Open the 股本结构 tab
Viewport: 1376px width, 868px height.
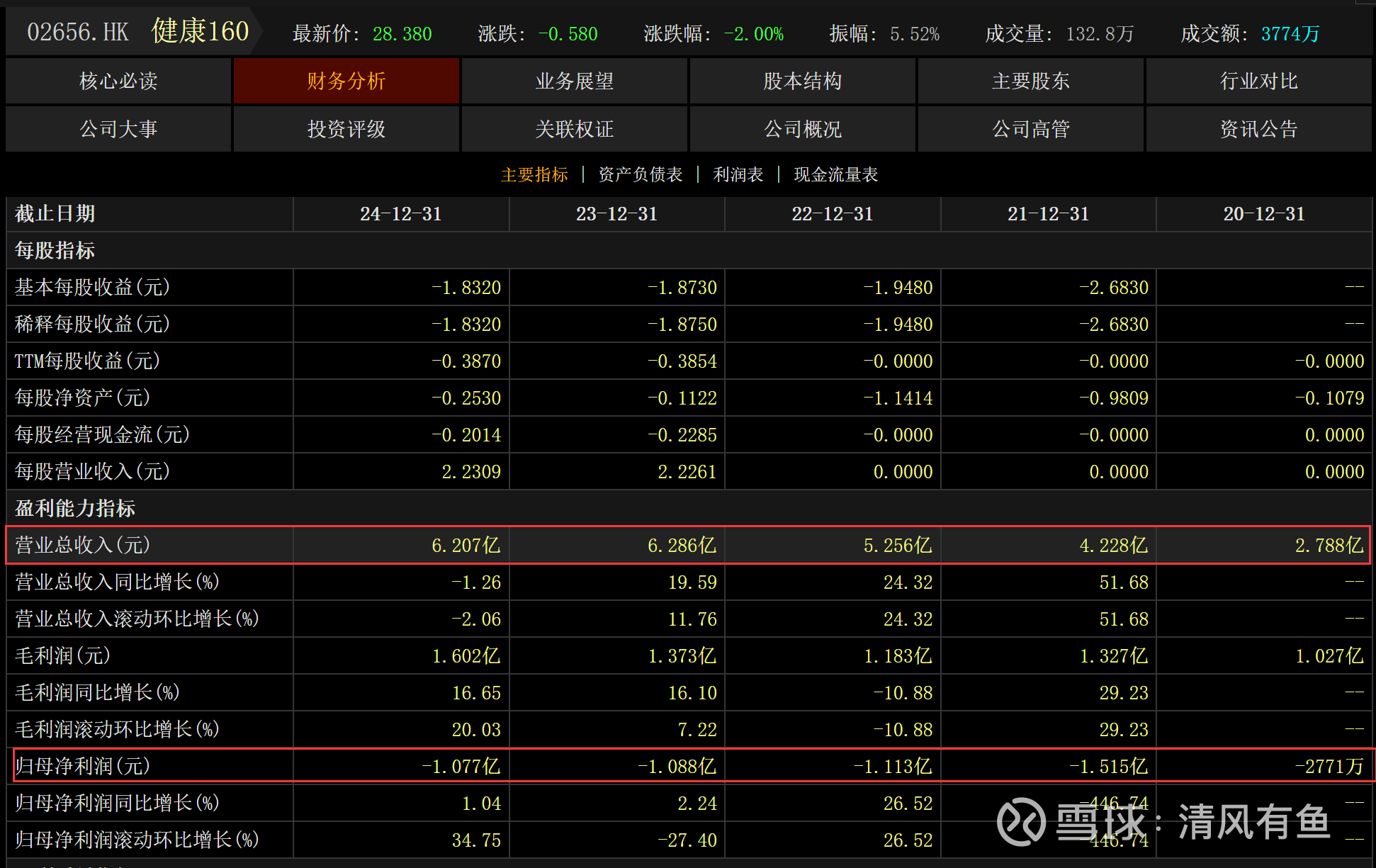[803, 81]
